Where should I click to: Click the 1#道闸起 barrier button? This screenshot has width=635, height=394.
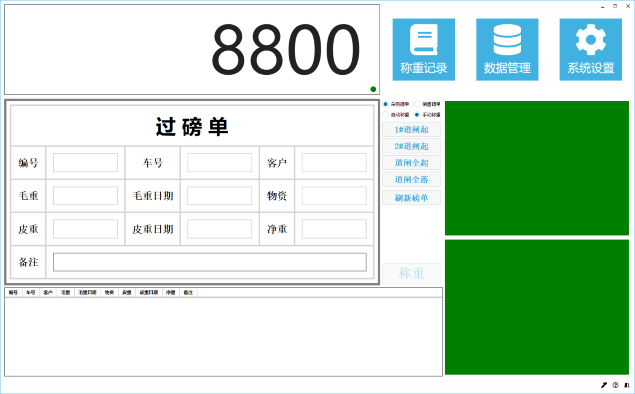click(411, 130)
